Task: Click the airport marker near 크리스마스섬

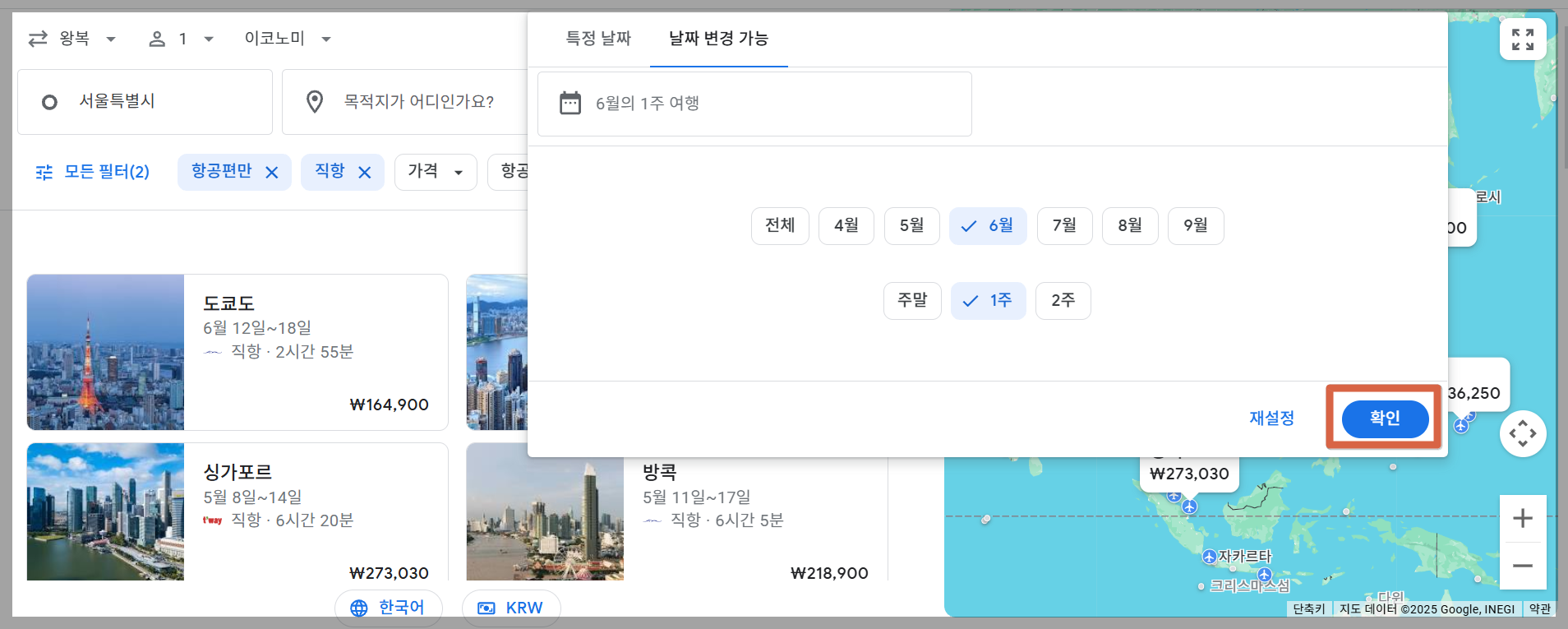Action: [1265, 574]
